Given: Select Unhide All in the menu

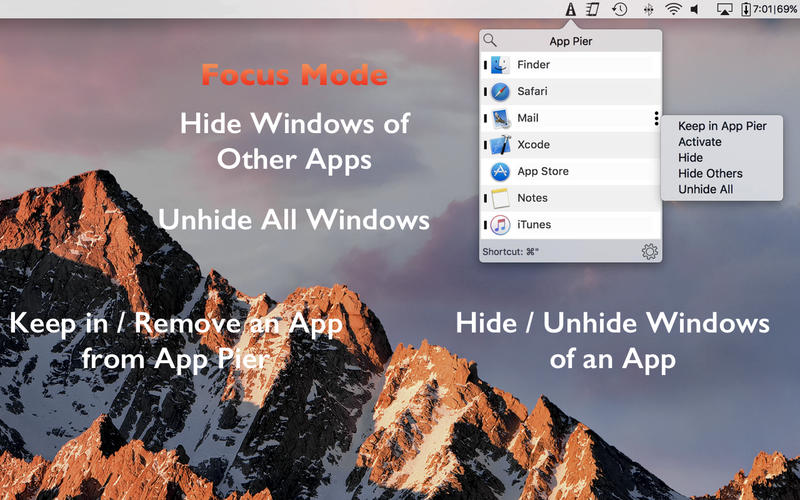Looking at the screenshot, I should [x=705, y=189].
